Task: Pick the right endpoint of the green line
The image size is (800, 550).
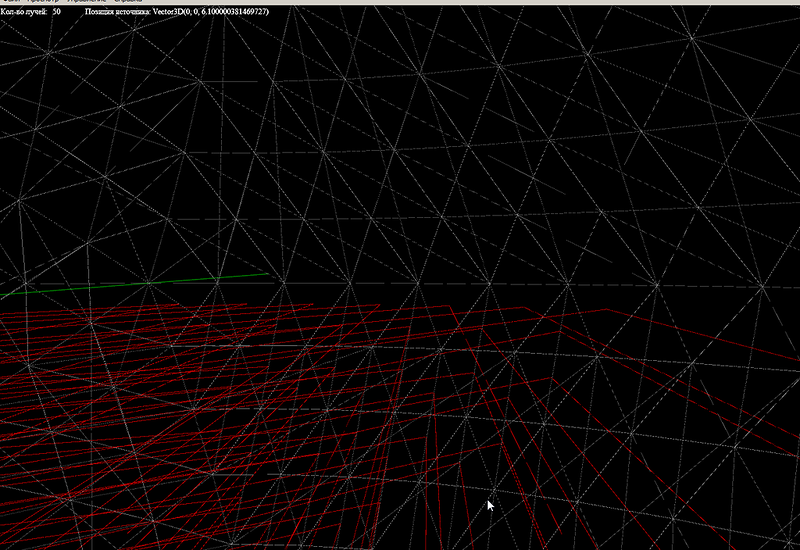Action: (267, 273)
